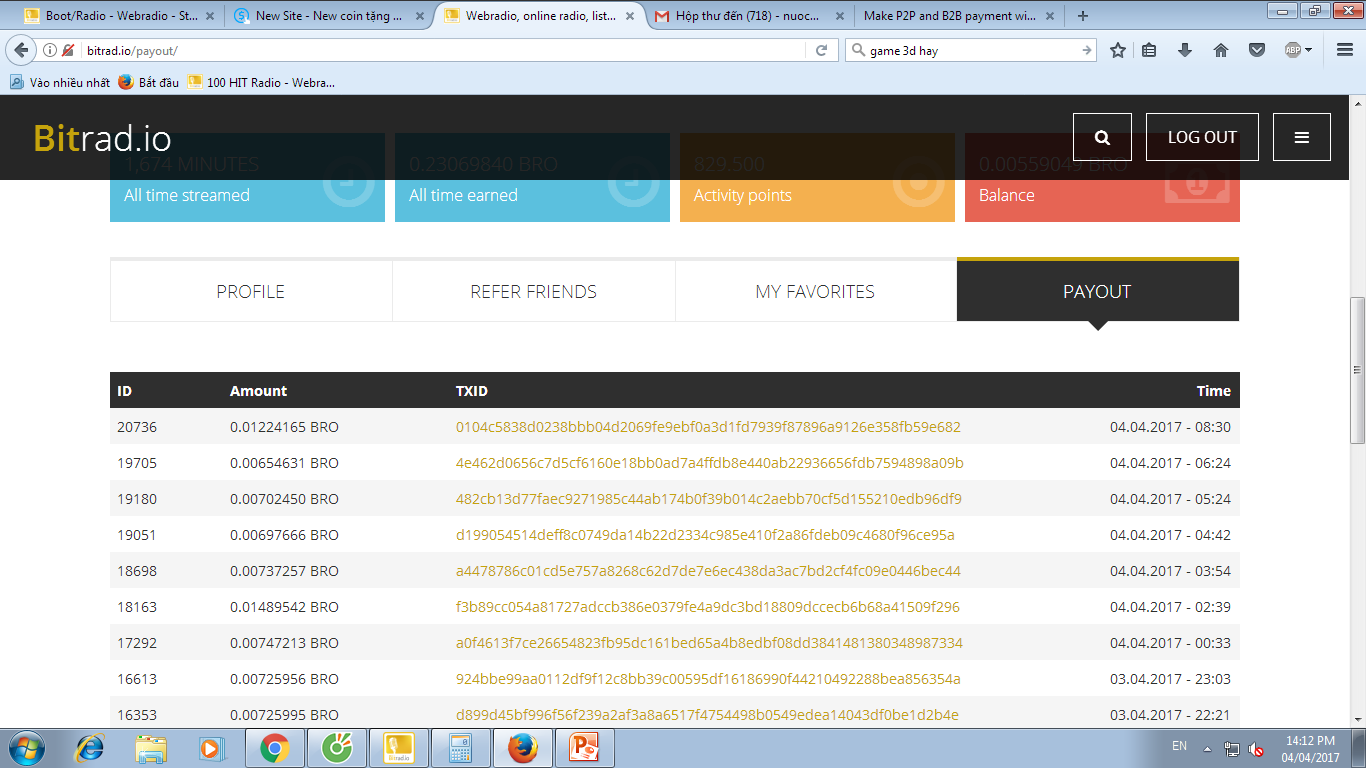
Task: Click the muted volume tray icon
Action: 1256,748
